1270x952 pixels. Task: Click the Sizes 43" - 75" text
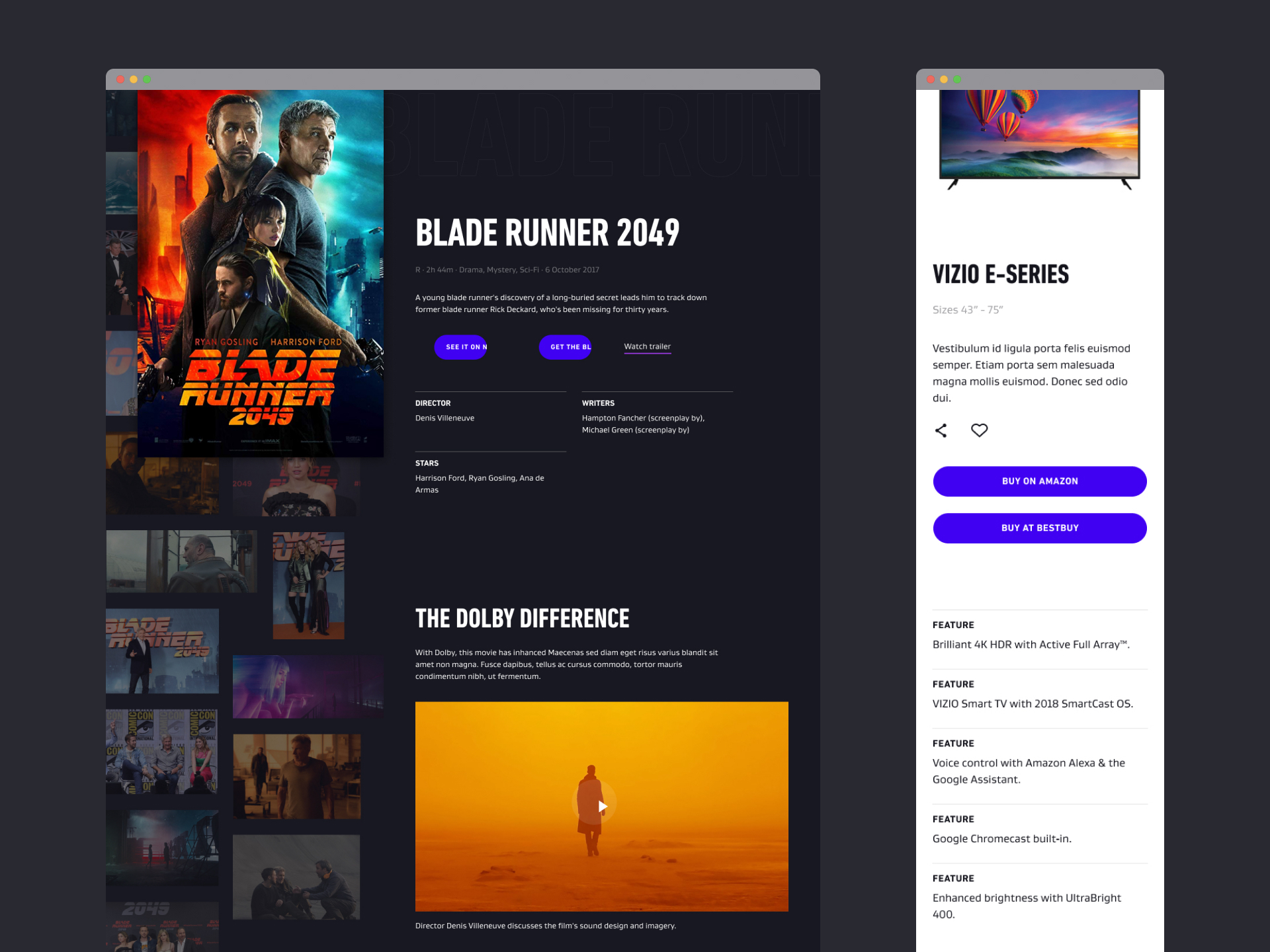[968, 310]
